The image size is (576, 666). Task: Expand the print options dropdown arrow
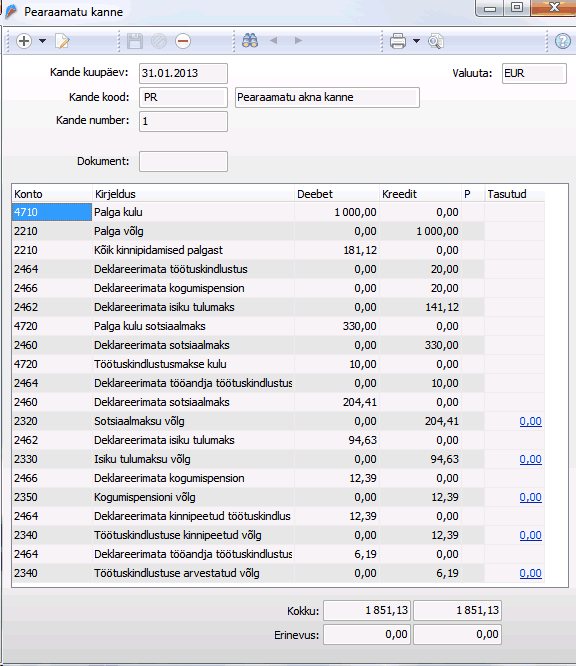[x=416, y=41]
